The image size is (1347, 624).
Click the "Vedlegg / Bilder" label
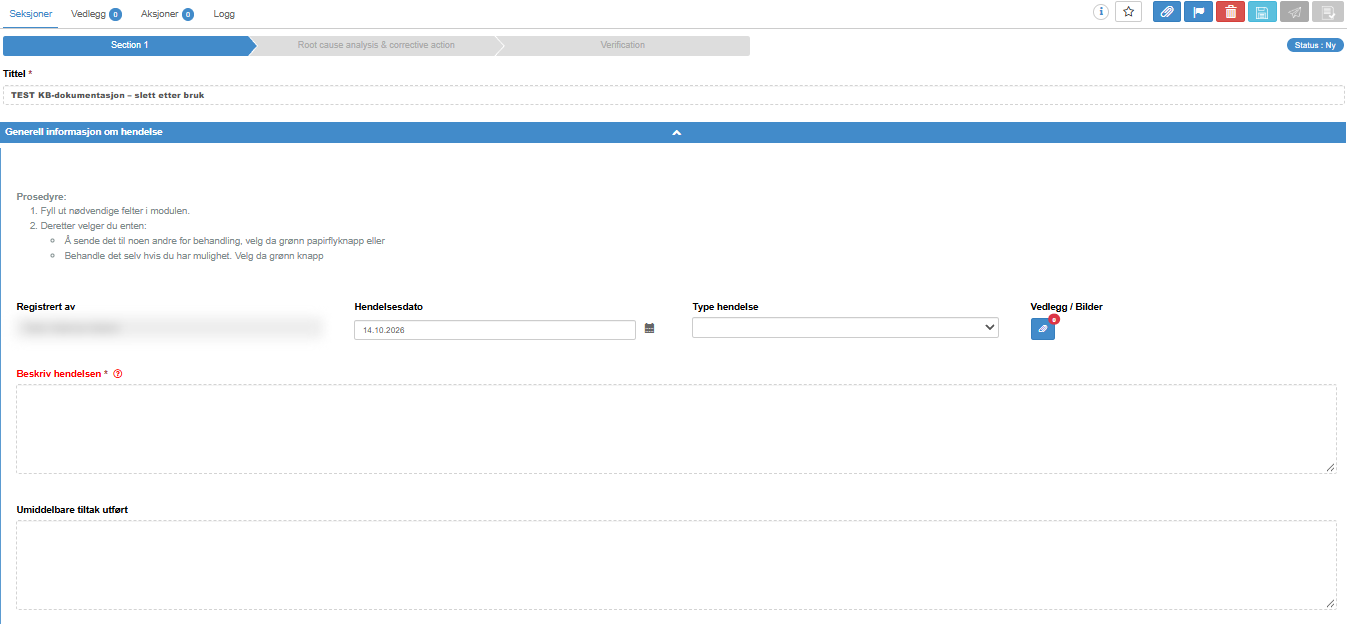pos(1067,306)
